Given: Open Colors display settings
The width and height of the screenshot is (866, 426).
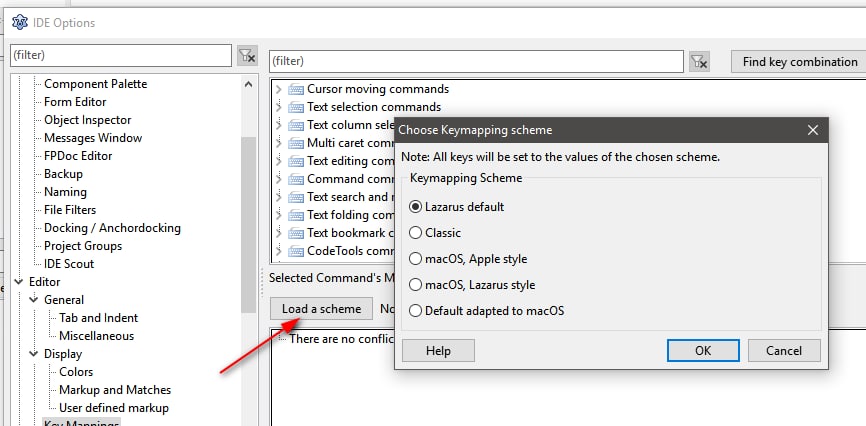Looking at the screenshot, I should click(76, 372).
